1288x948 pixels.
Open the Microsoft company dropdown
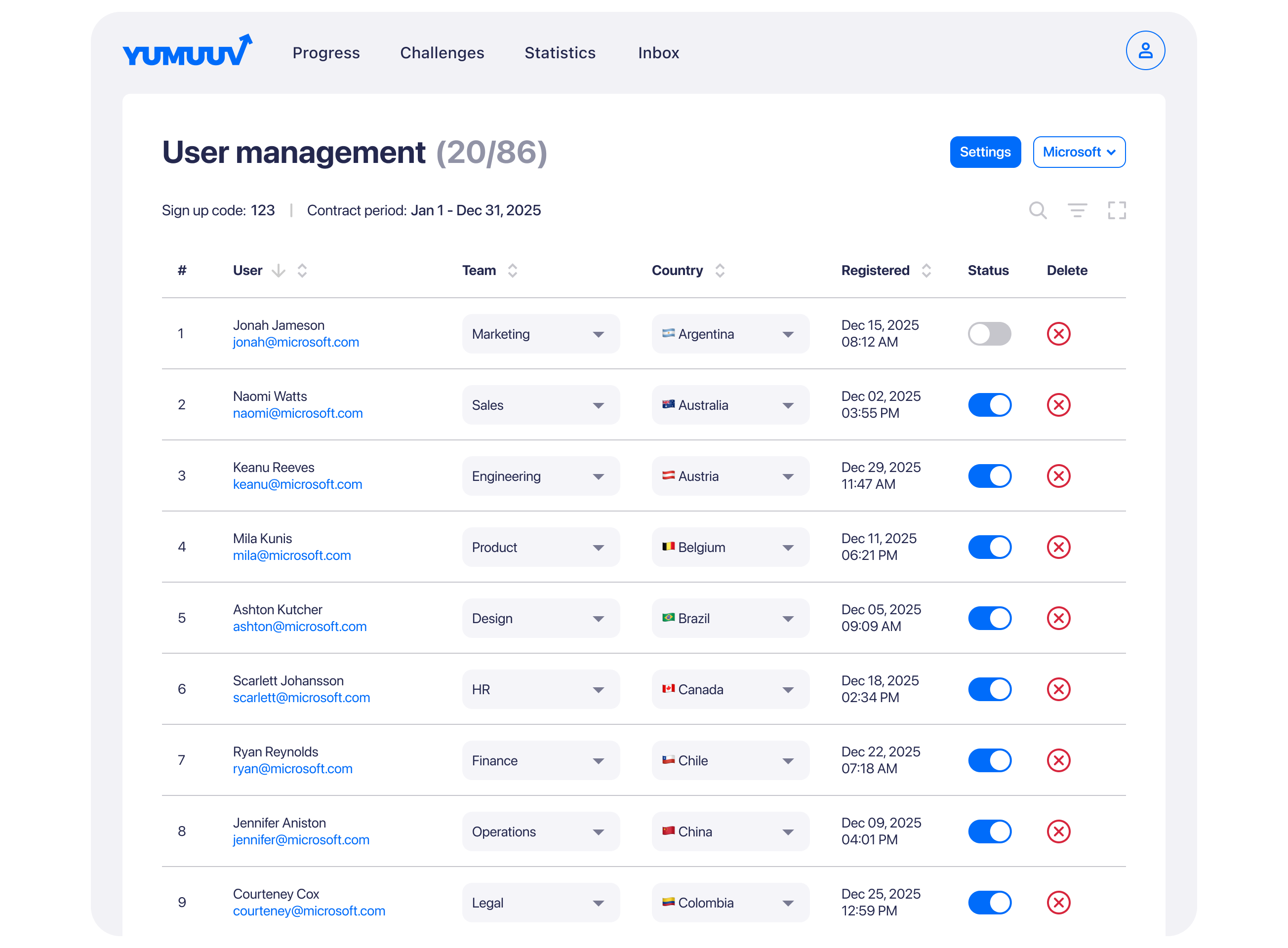pyautogui.click(x=1079, y=152)
